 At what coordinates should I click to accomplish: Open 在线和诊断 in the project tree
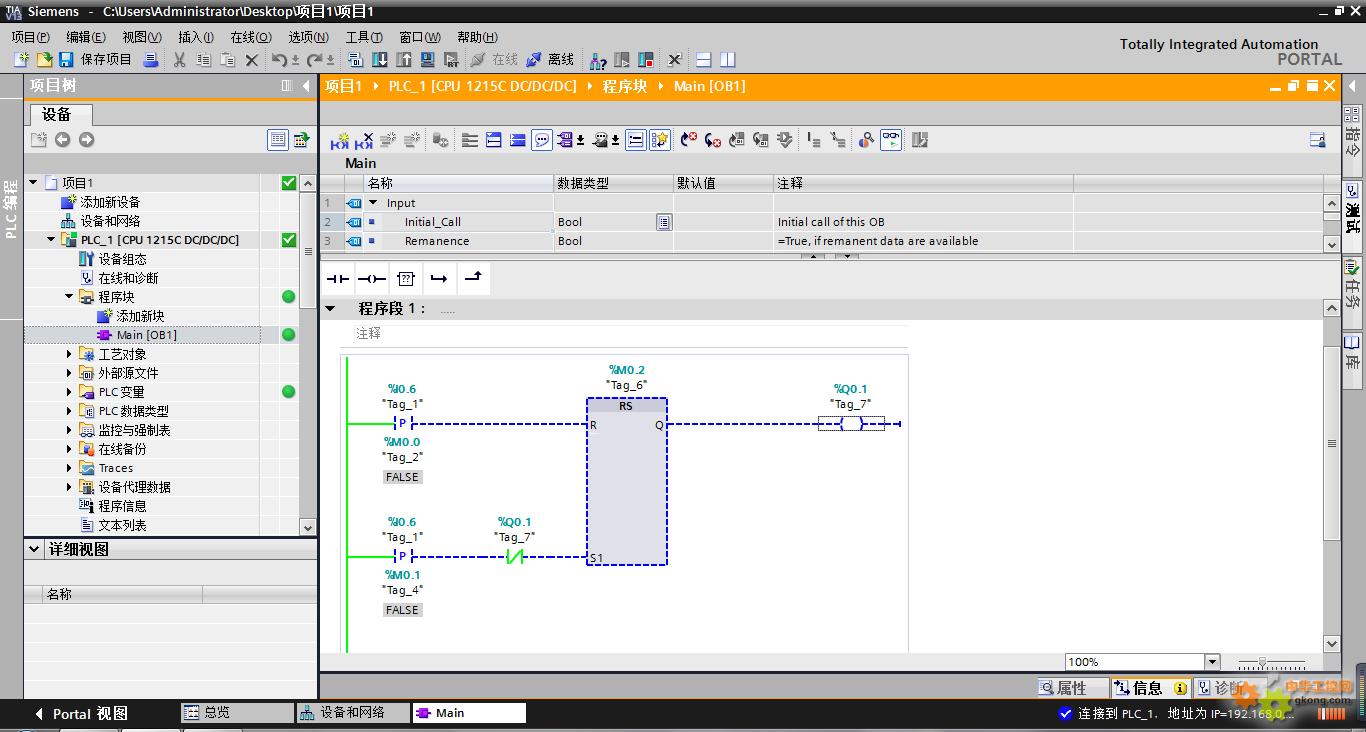pyautogui.click(x=128, y=278)
